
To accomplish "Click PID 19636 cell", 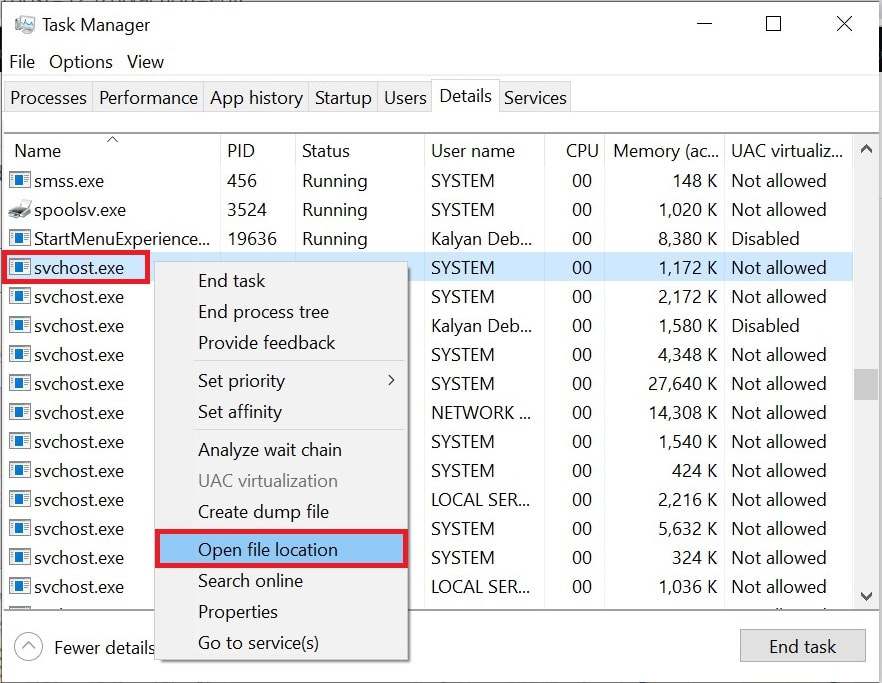I will 251,239.
